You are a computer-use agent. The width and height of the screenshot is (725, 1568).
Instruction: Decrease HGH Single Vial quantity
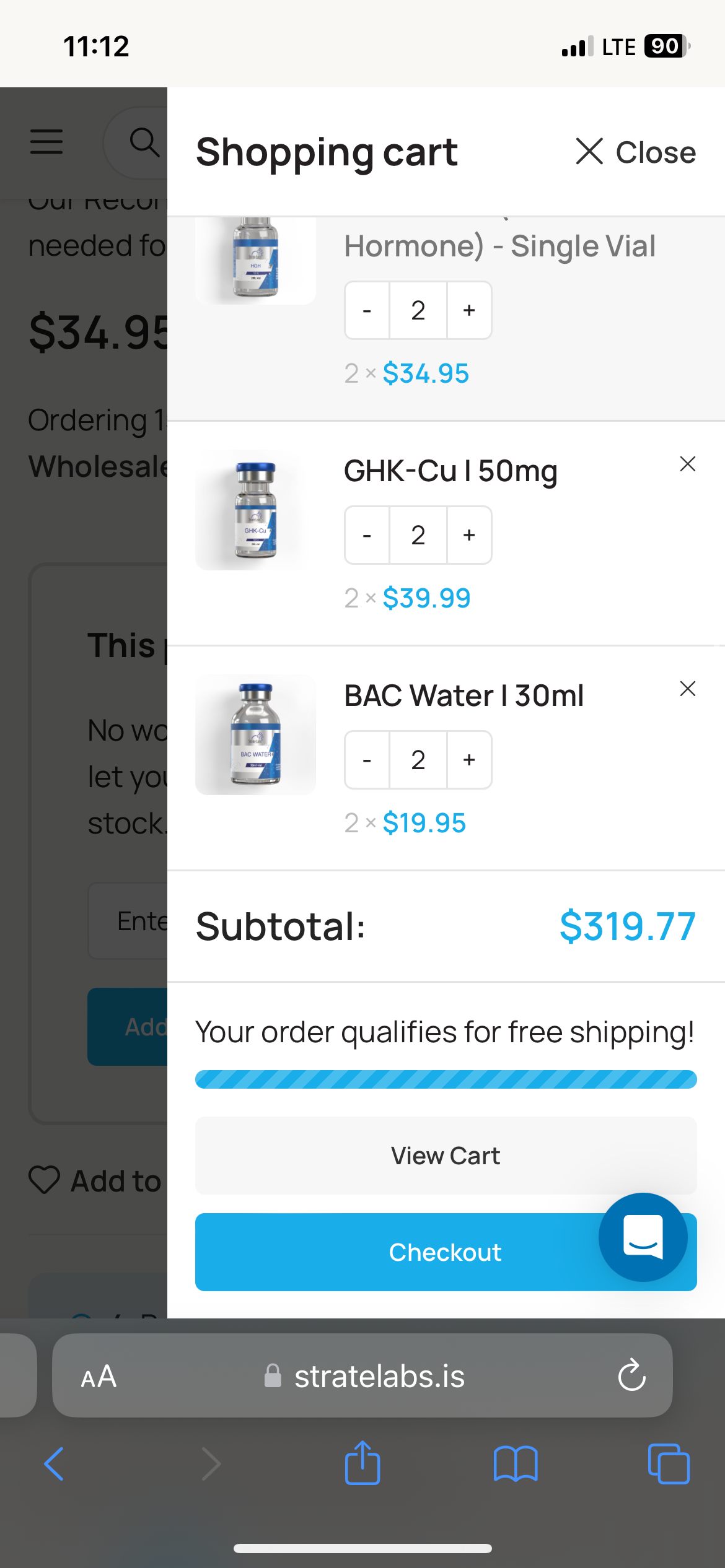point(367,310)
